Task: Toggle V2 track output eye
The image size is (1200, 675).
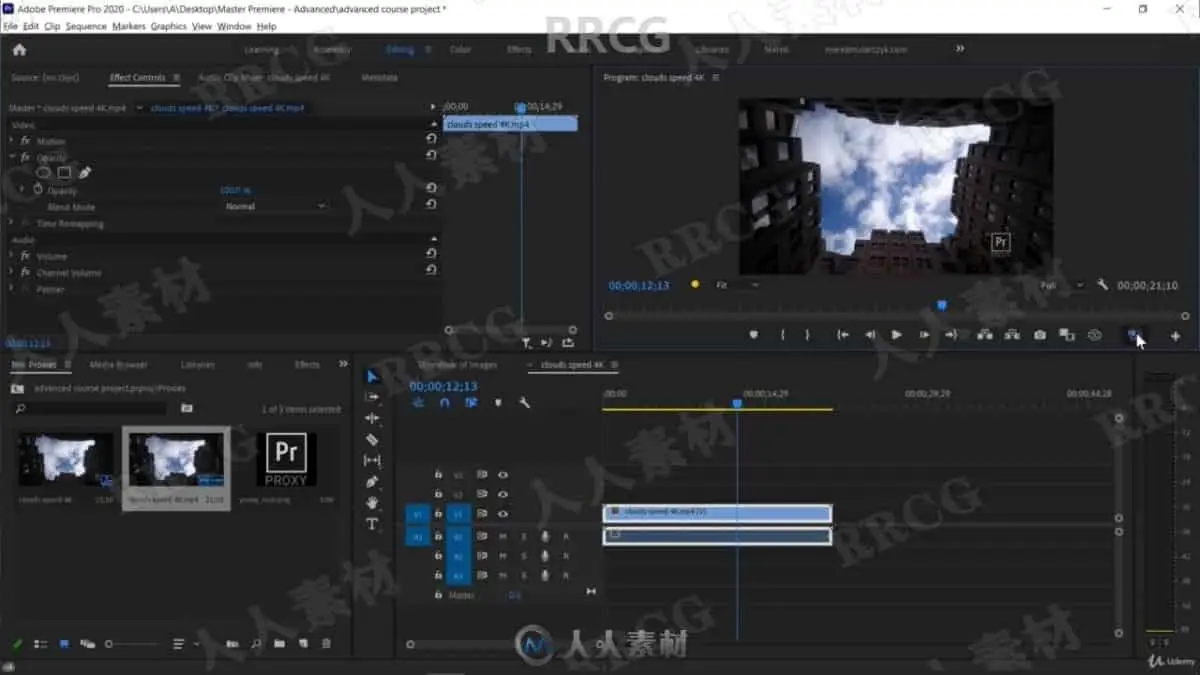Action: pyautogui.click(x=503, y=494)
